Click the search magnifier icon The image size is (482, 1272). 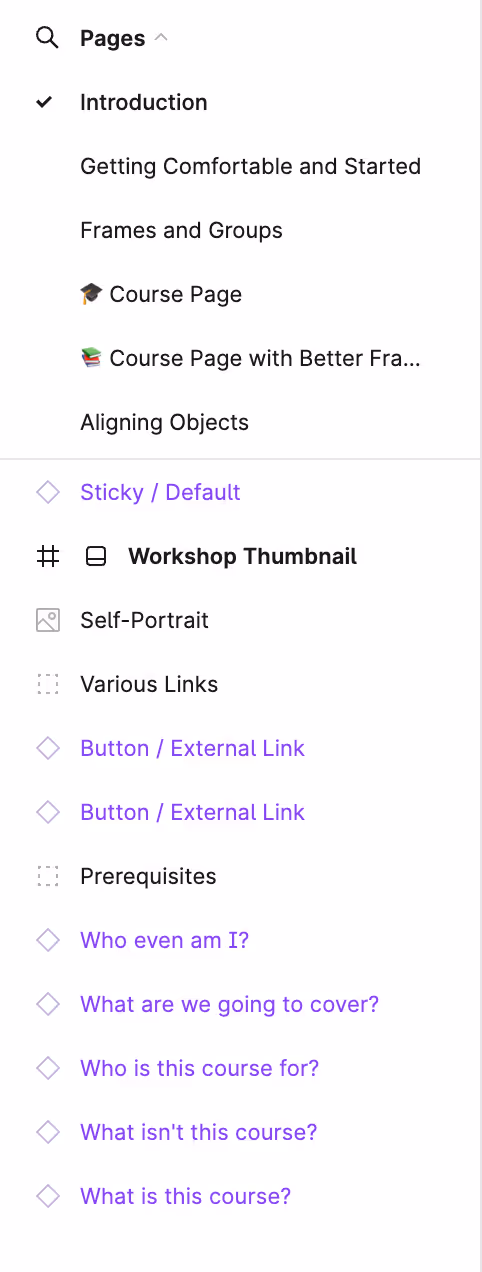pos(47,38)
